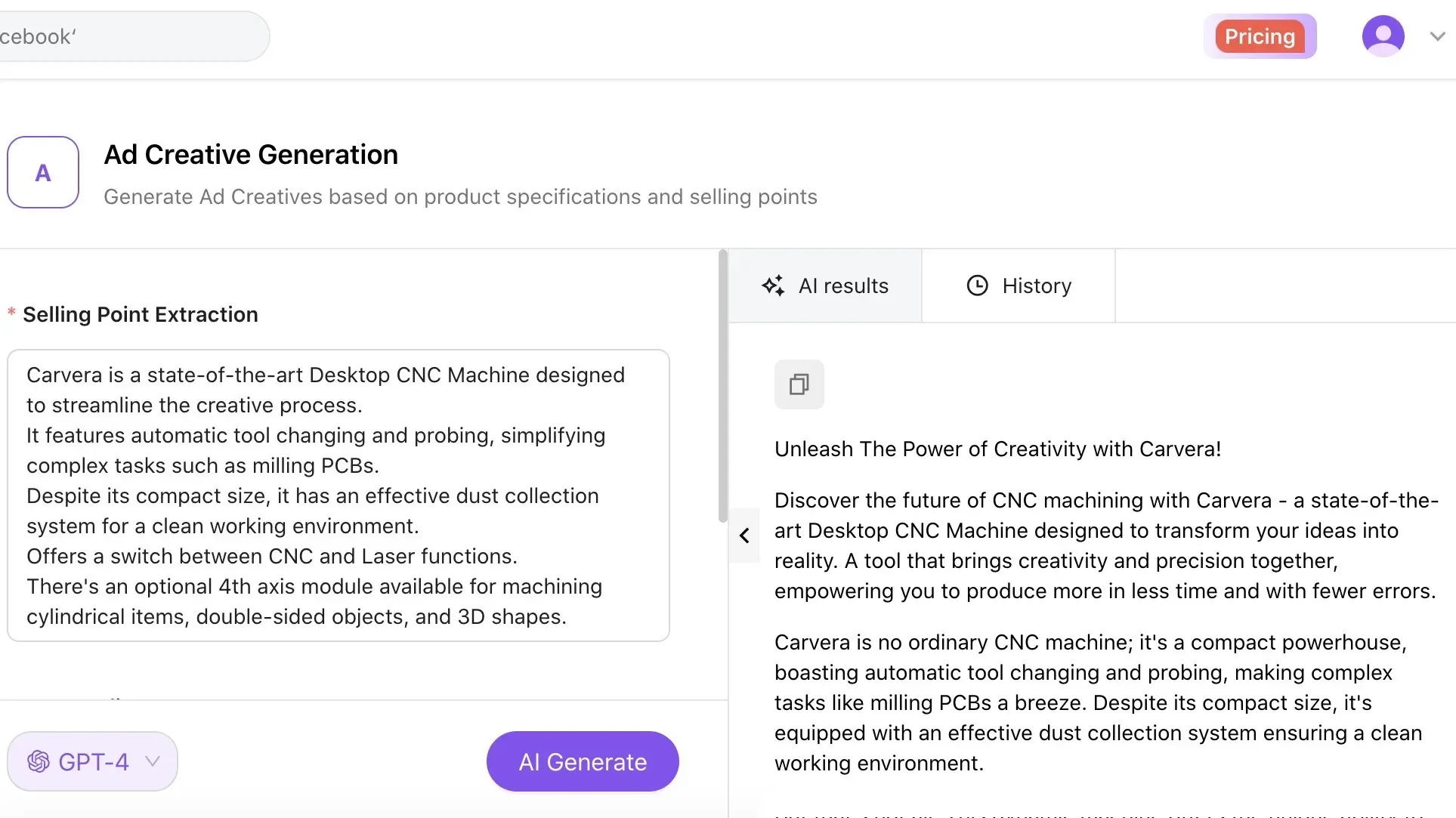The height and width of the screenshot is (818, 1456).
Task: Copy the AI-generated ad creative text
Action: (799, 384)
